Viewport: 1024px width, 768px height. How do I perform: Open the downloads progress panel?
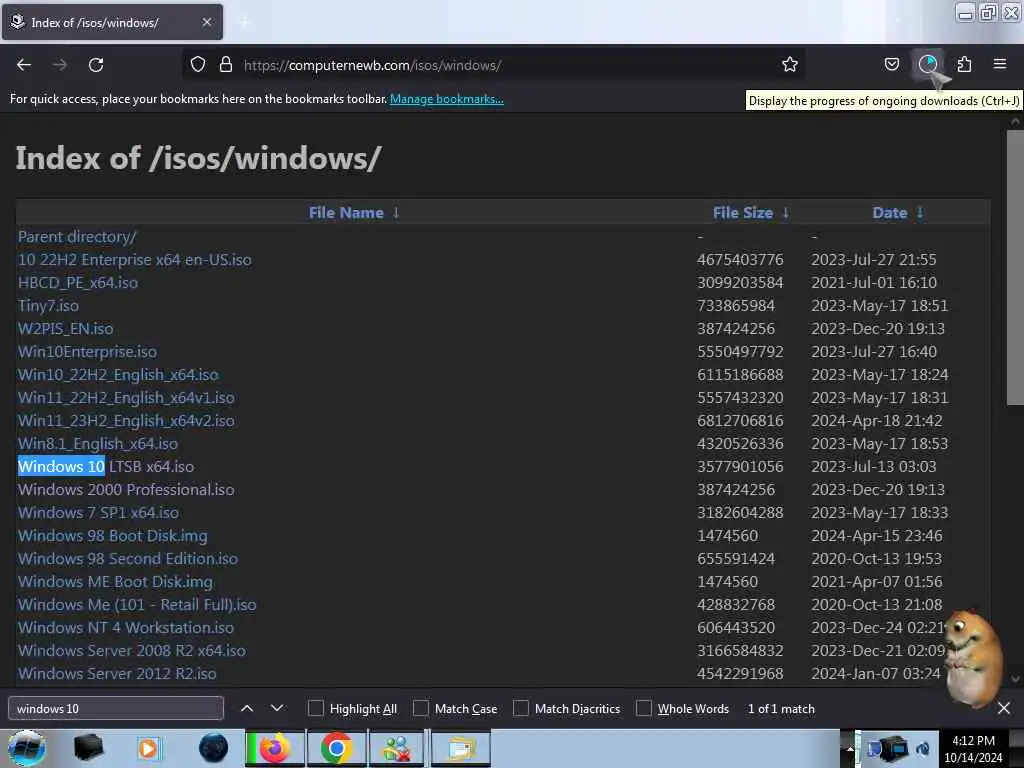point(928,64)
